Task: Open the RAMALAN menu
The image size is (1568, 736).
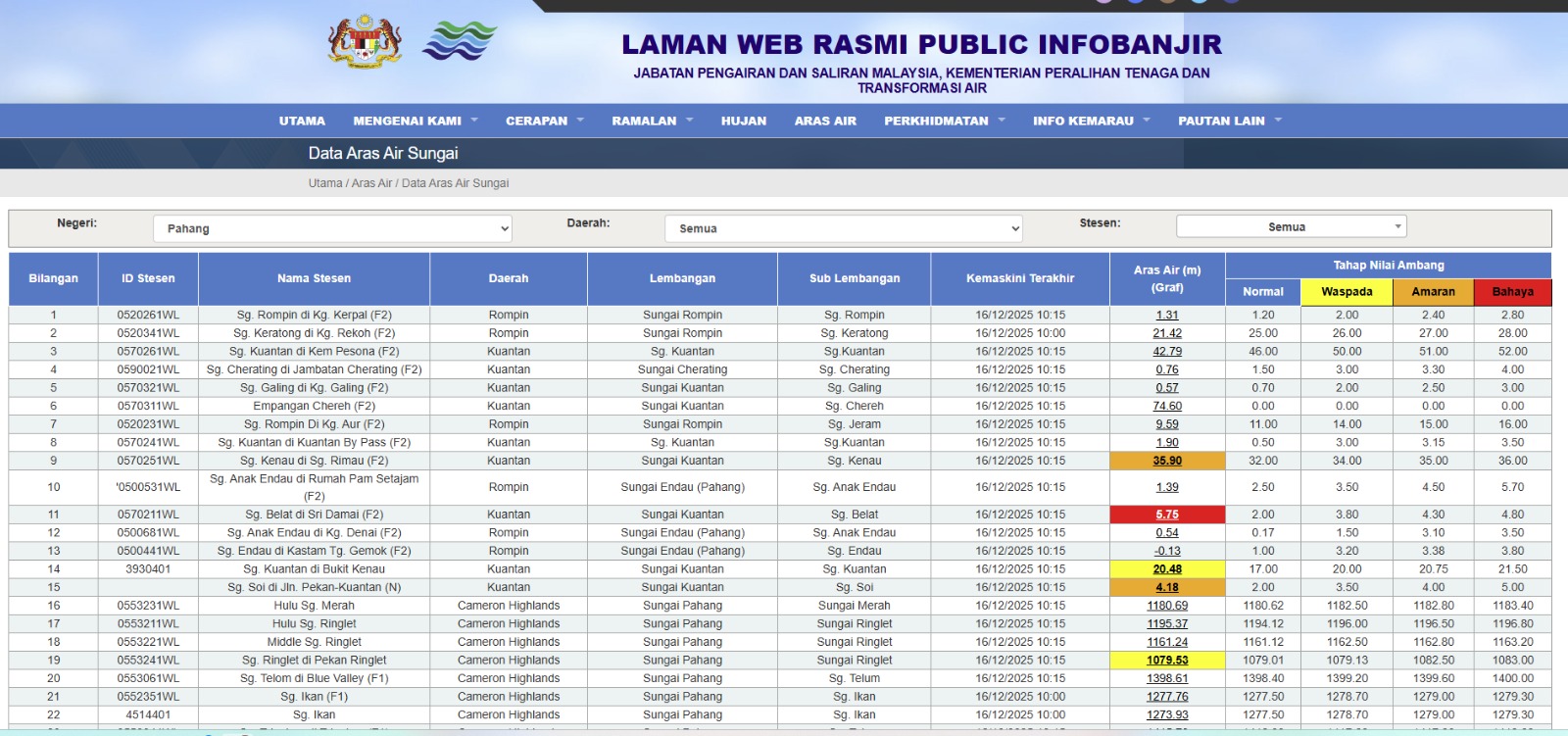Action: click(652, 121)
